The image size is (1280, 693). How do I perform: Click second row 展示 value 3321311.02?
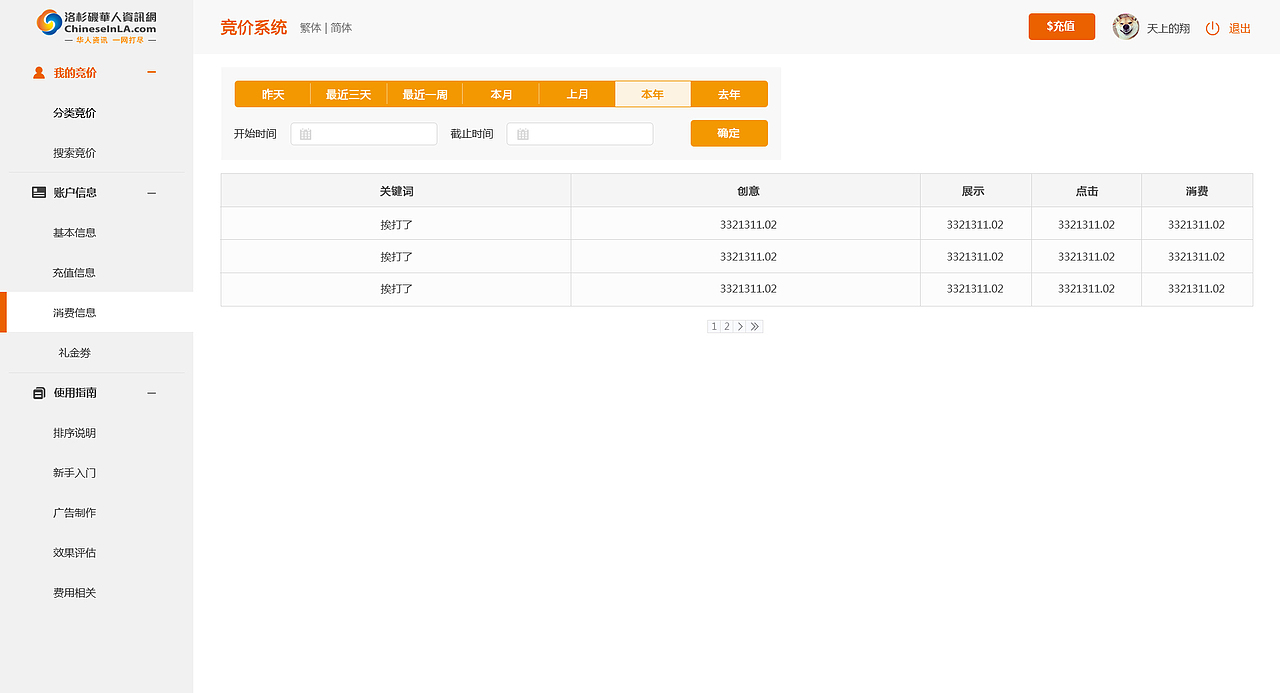(x=975, y=257)
